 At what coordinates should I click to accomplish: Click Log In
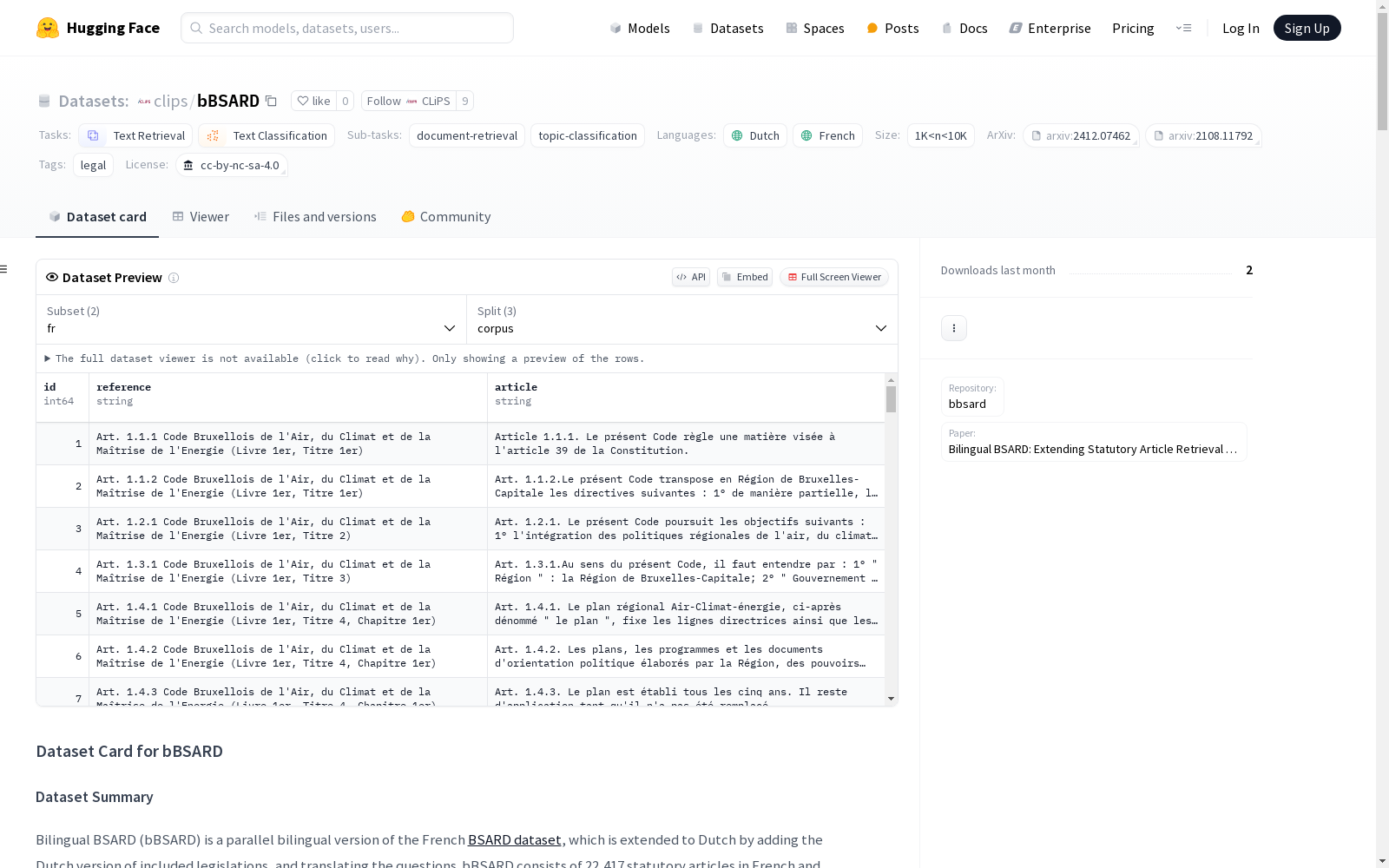point(1241,28)
